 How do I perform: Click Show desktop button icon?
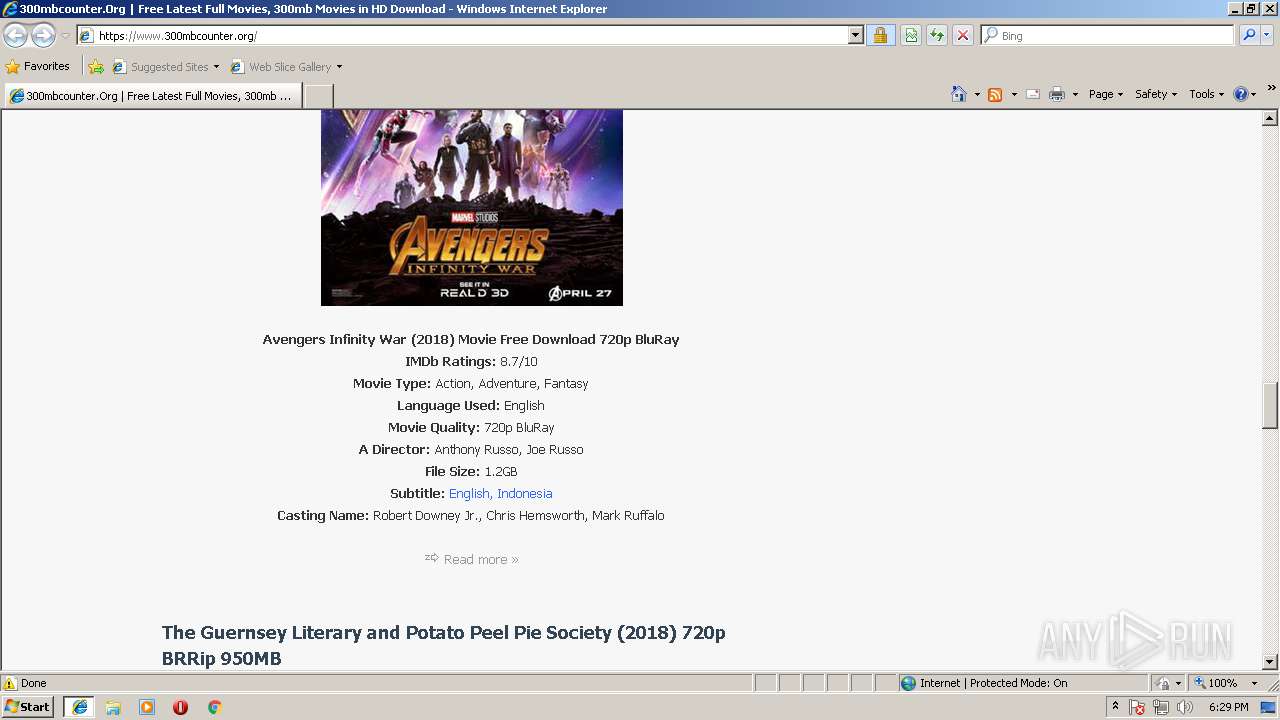pos(1270,707)
